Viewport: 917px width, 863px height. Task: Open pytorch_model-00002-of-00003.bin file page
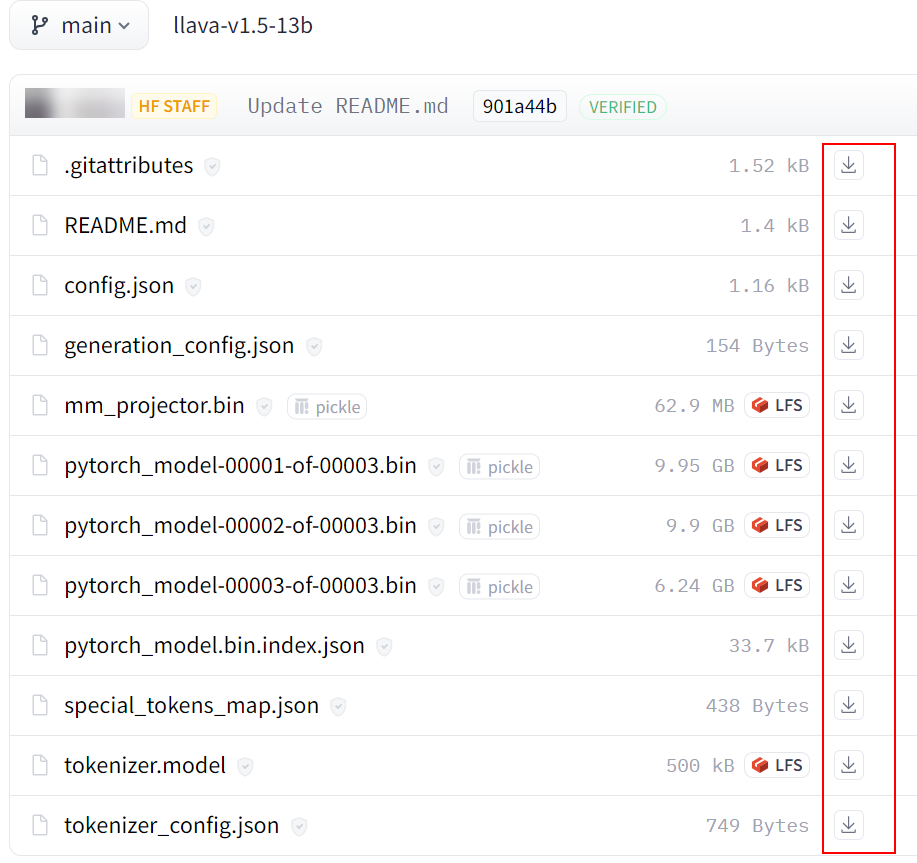click(x=240, y=526)
